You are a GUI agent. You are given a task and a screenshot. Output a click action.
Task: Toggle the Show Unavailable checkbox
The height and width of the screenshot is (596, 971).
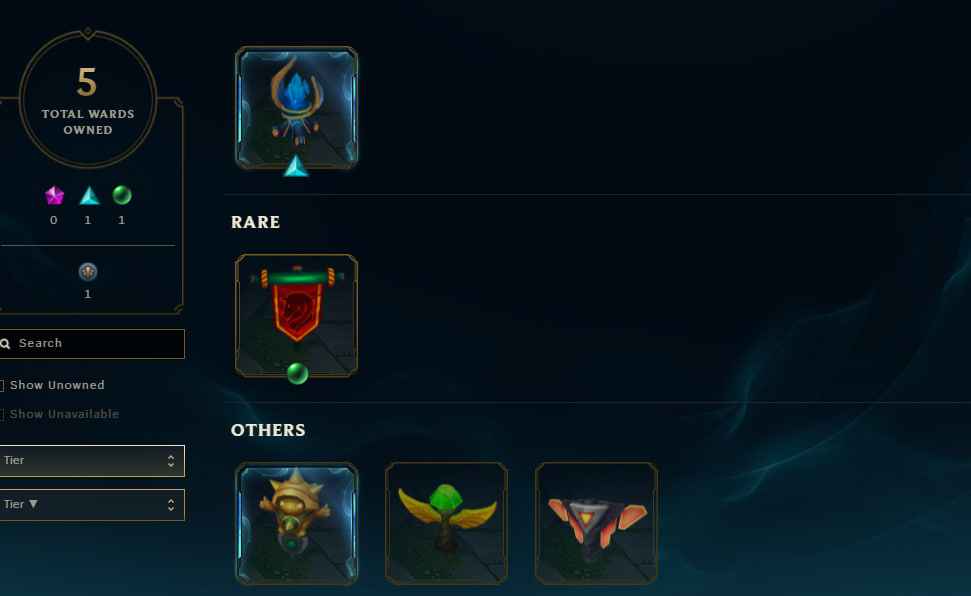tap(1, 414)
